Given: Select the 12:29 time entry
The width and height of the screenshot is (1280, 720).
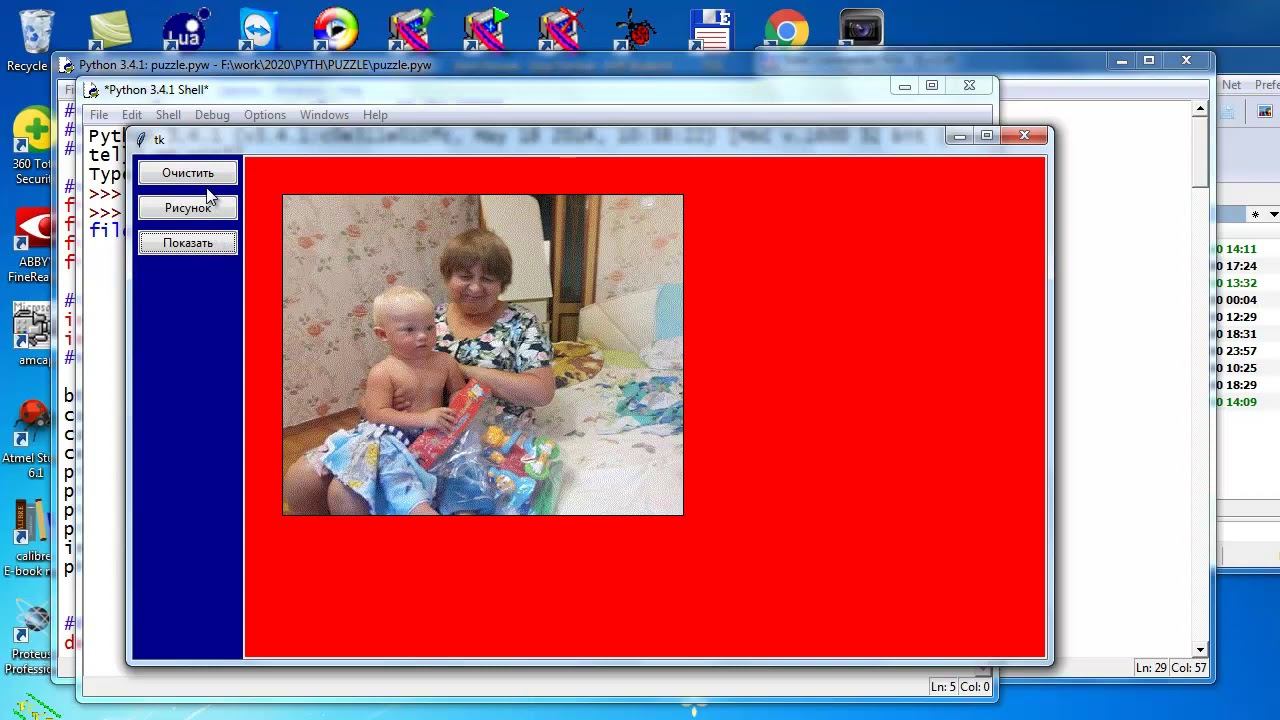Looking at the screenshot, I should (1240, 317).
